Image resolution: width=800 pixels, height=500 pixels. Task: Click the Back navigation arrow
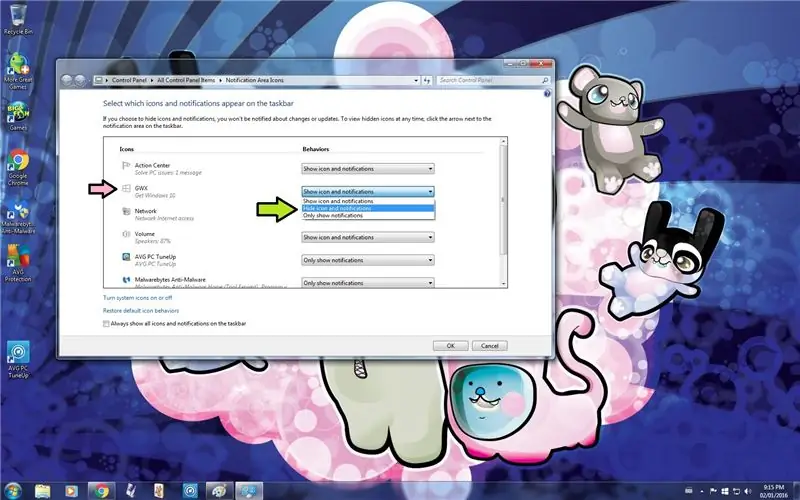click(x=67, y=80)
